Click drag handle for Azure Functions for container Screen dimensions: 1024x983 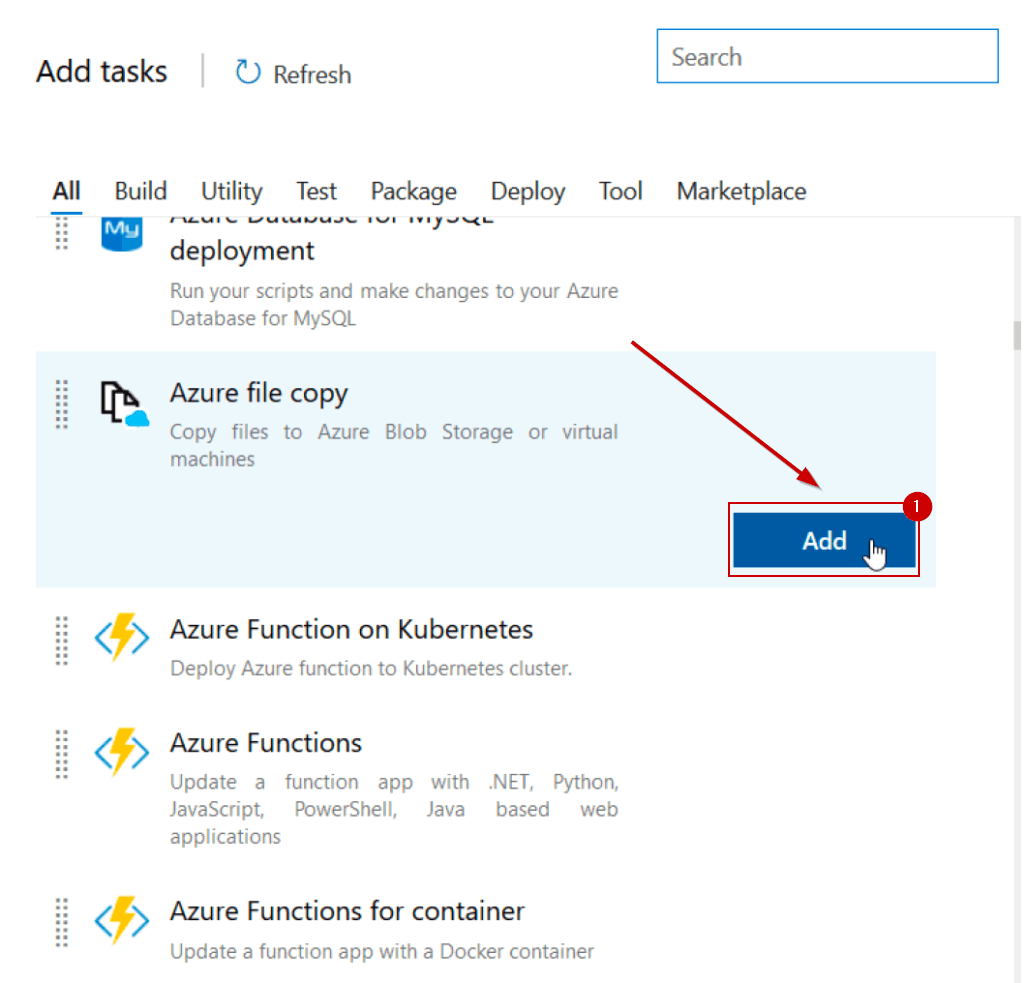point(62,921)
